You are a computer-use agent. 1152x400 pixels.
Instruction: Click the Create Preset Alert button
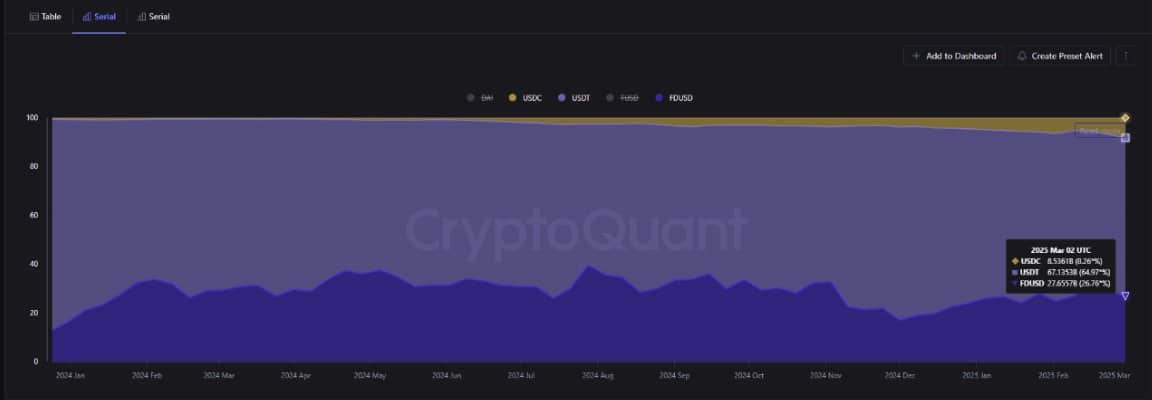pos(1059,56)
